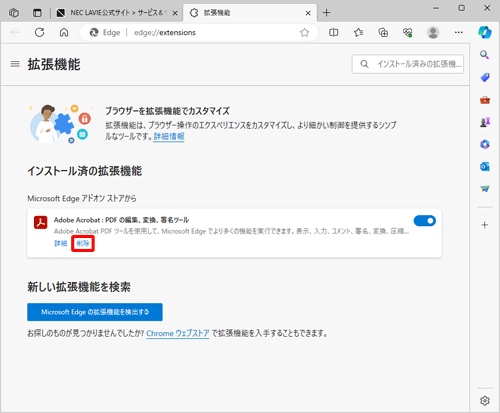Click 削除 to remove Adobe Acrobat
Viewport: 500px width, 413px height.
point(83,243)
